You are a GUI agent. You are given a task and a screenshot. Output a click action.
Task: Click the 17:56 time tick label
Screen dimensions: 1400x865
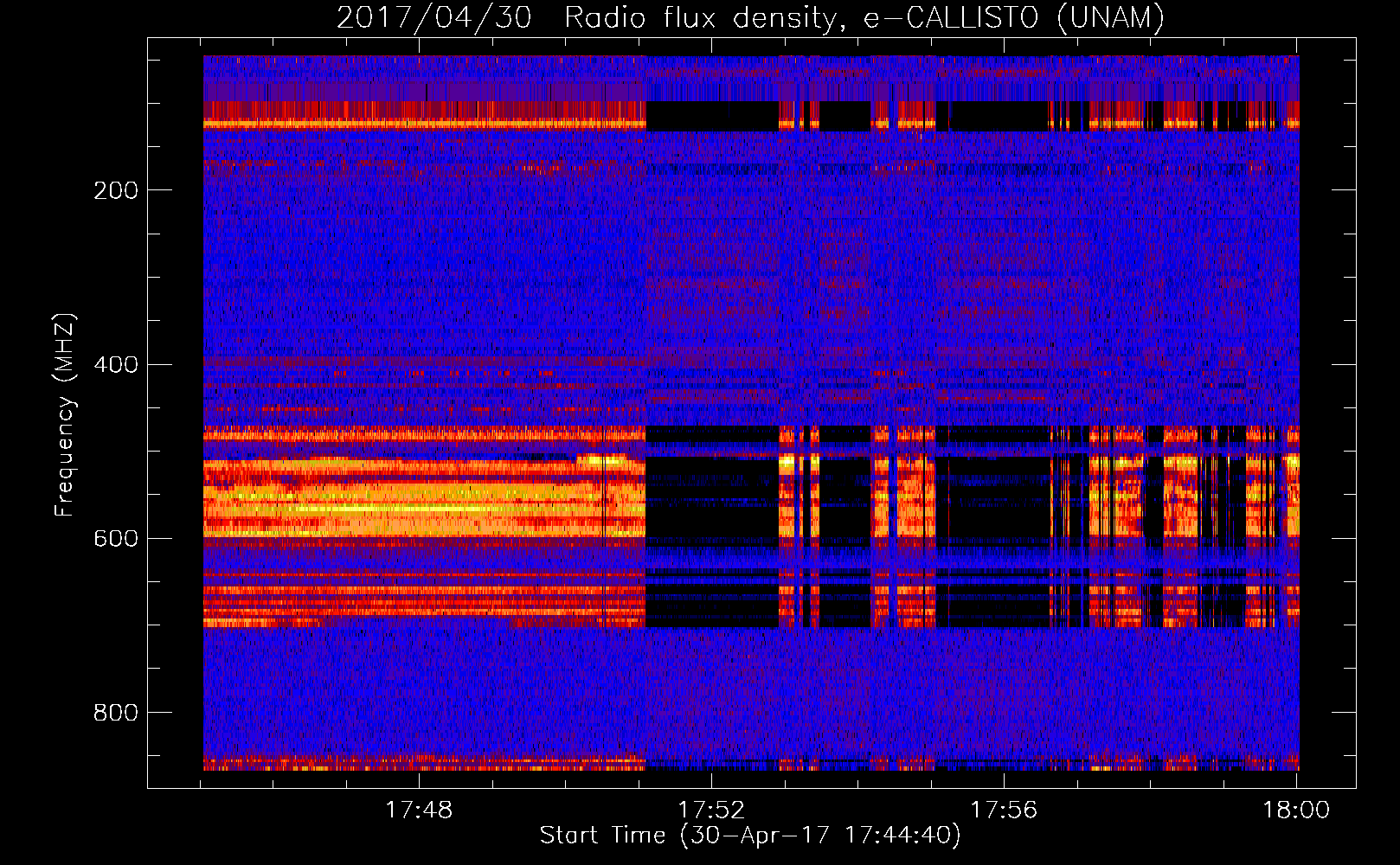[1004, 810]
